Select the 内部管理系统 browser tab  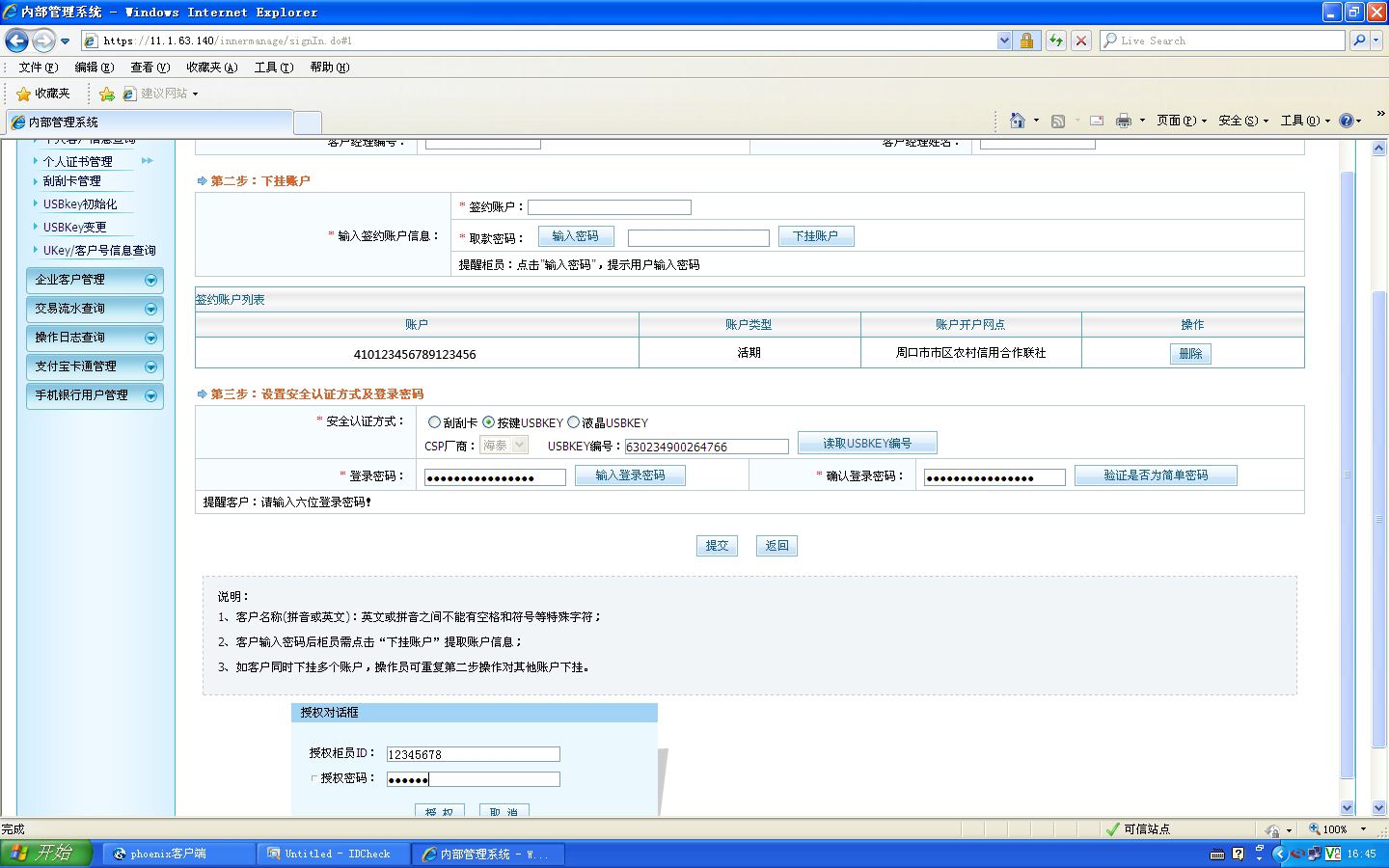point(150,122)
